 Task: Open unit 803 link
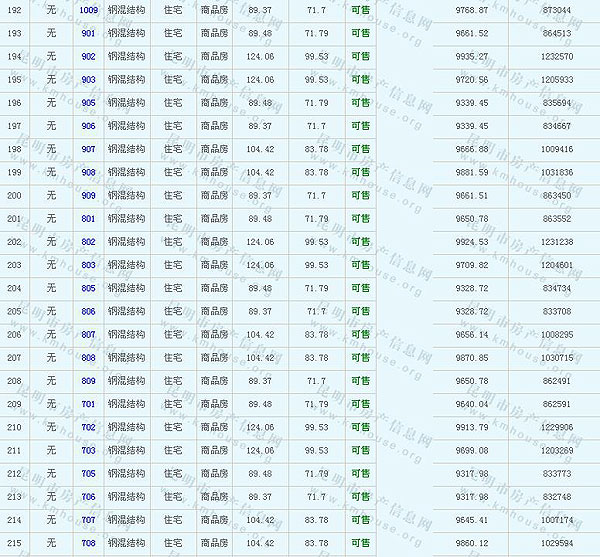pos(89,265)
